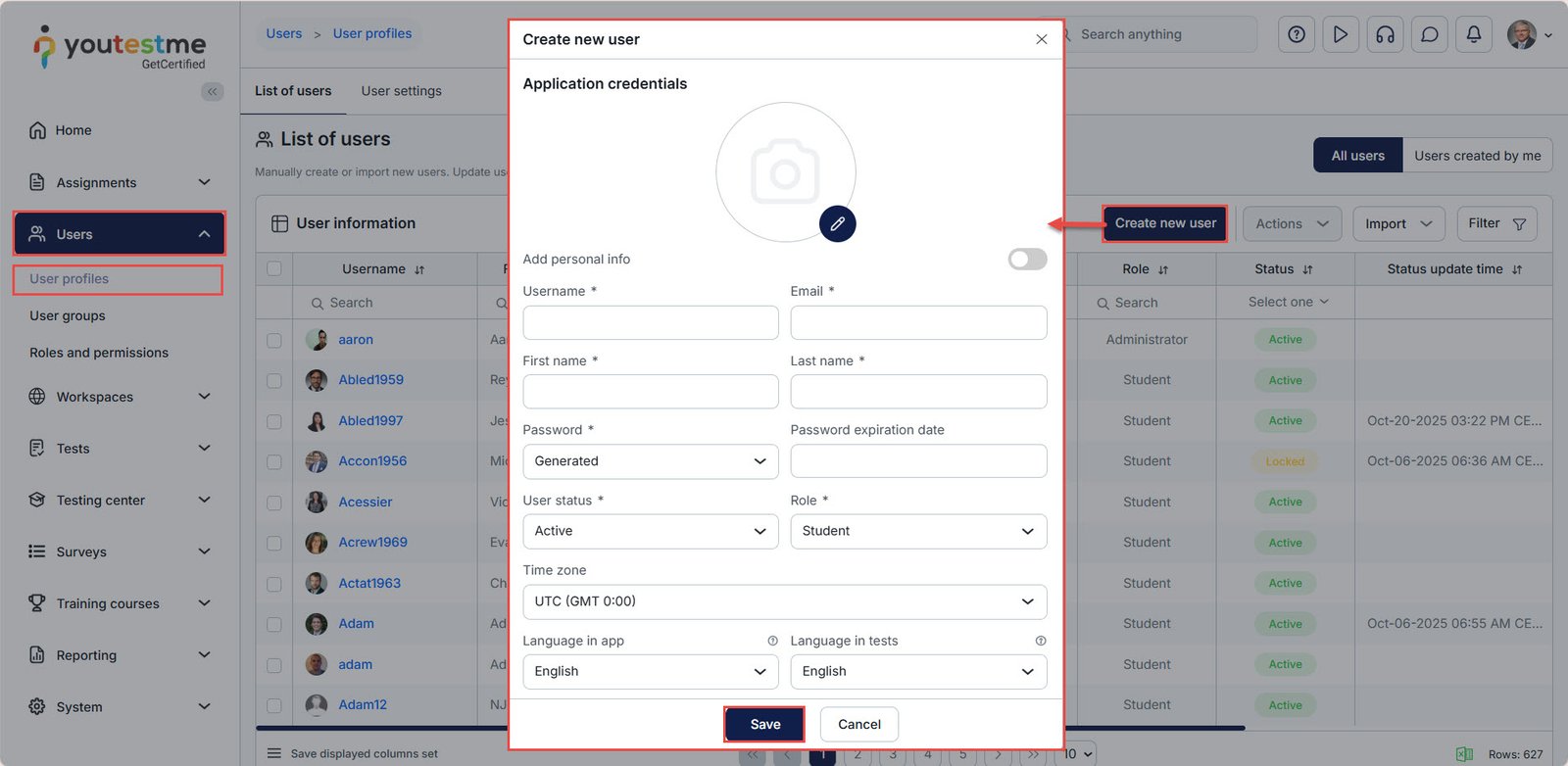Open the headset support icon
This screenshot has width=1568, height=766.
point(1385,34)
